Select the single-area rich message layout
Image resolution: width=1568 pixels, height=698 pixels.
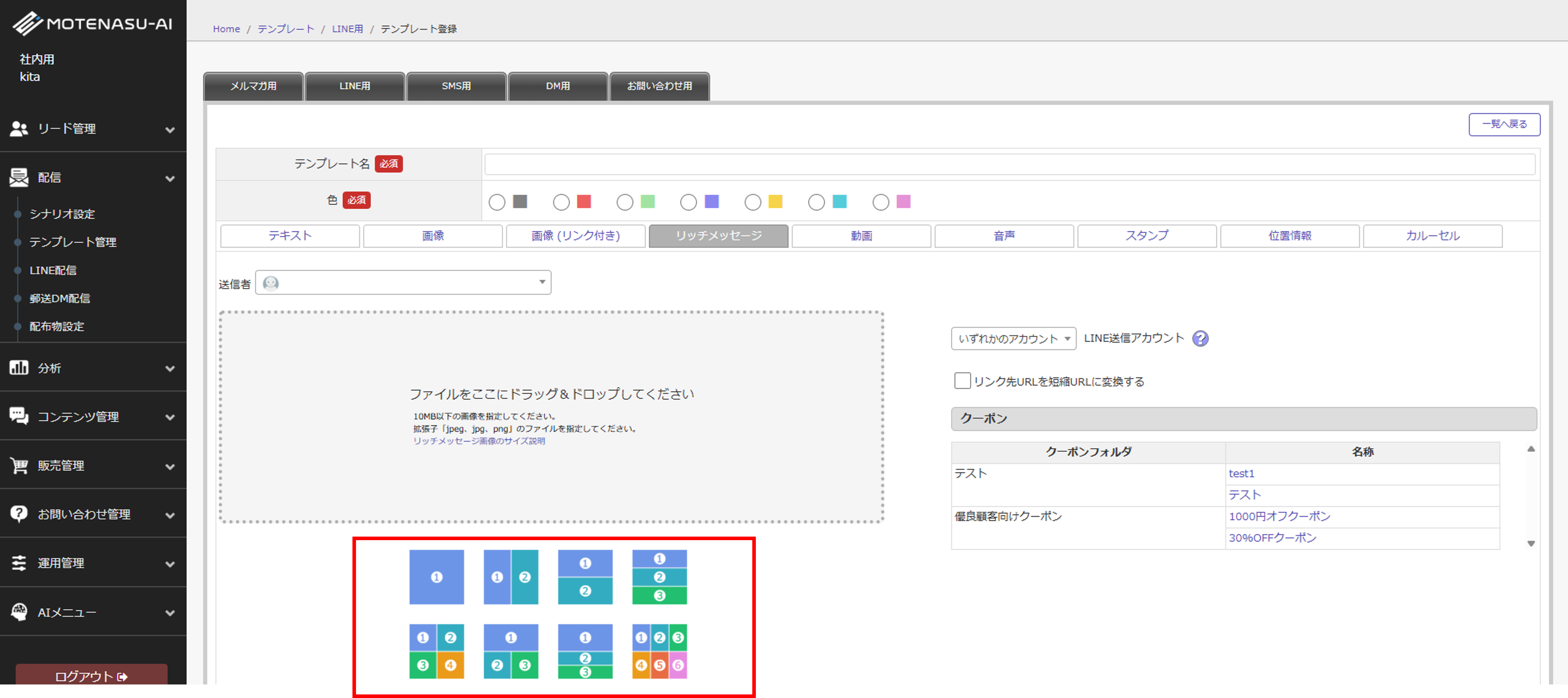[436, 576]
